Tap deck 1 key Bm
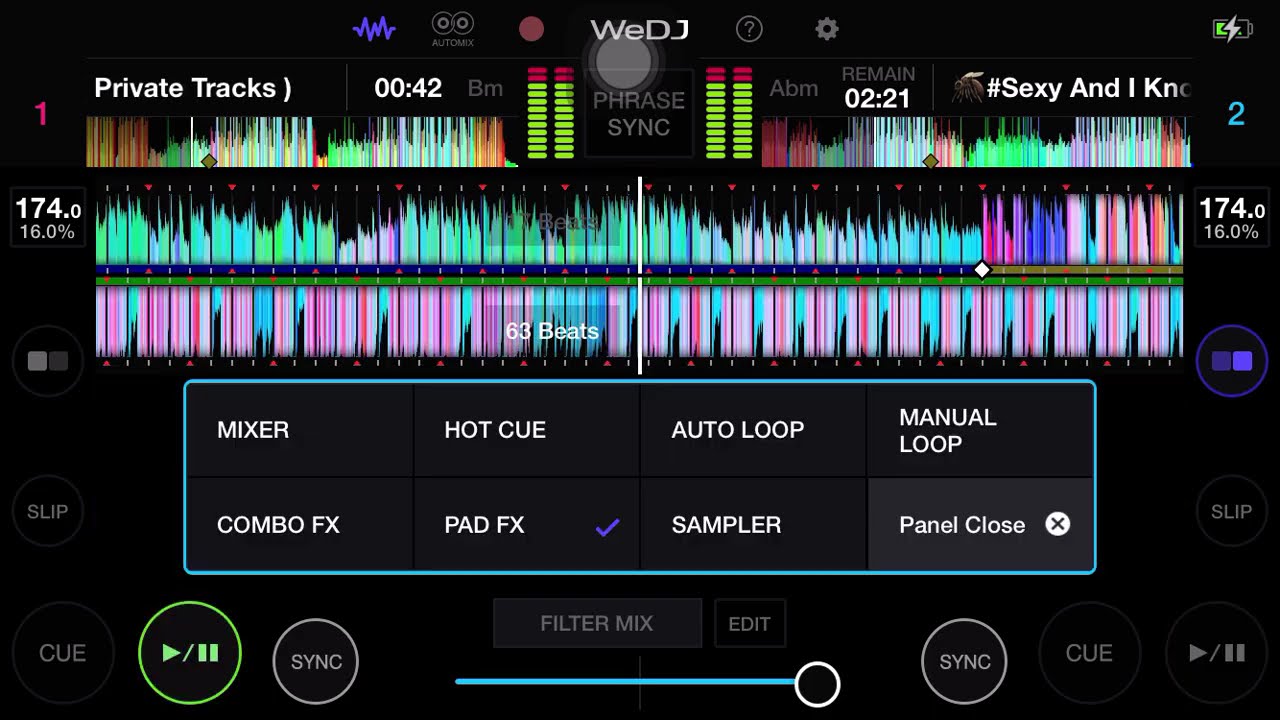This screenshot has width=1280, height=720. pyautogui.click(x=485, y=88)
